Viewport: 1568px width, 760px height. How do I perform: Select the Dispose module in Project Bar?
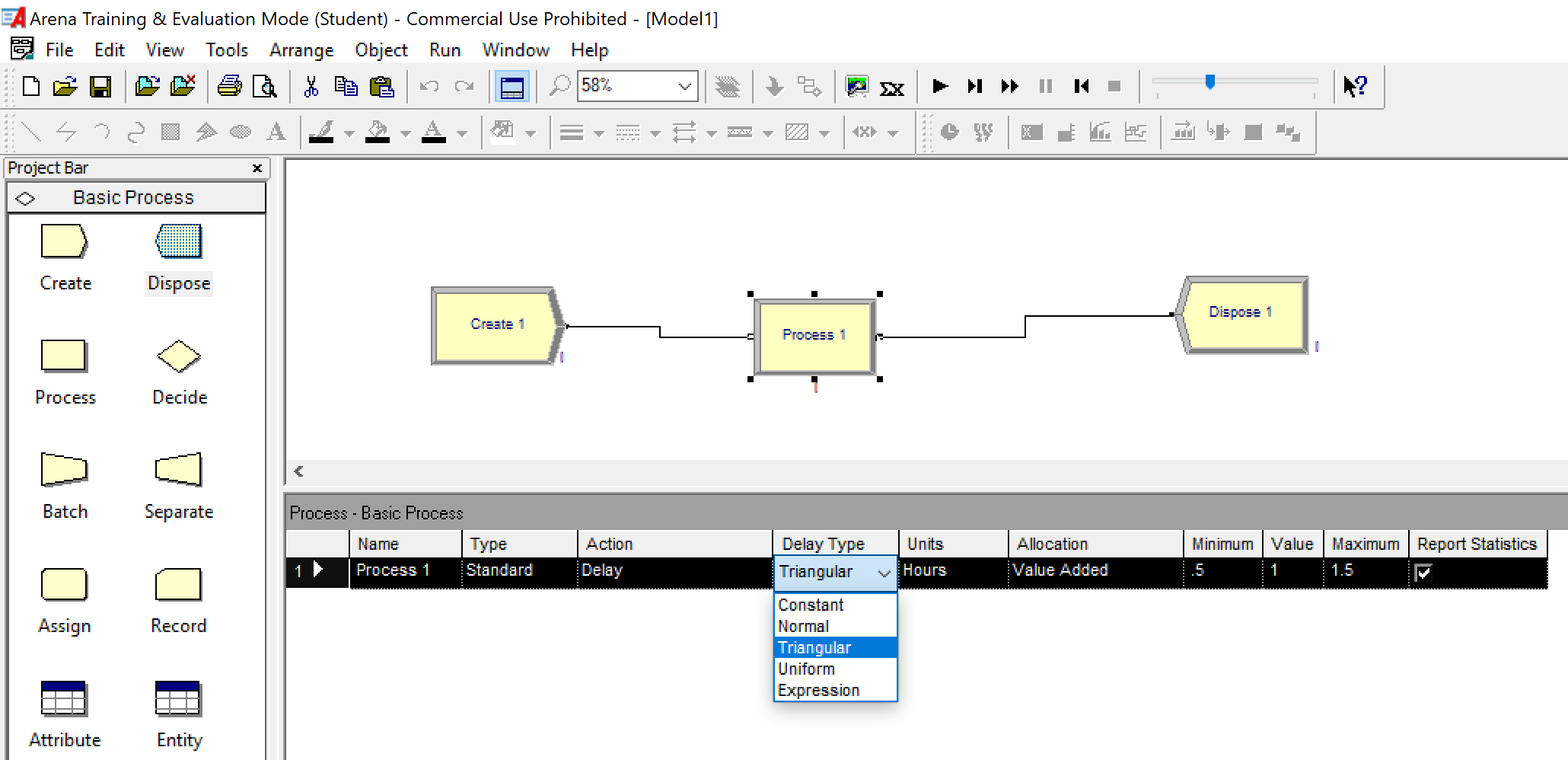[179, 258]
